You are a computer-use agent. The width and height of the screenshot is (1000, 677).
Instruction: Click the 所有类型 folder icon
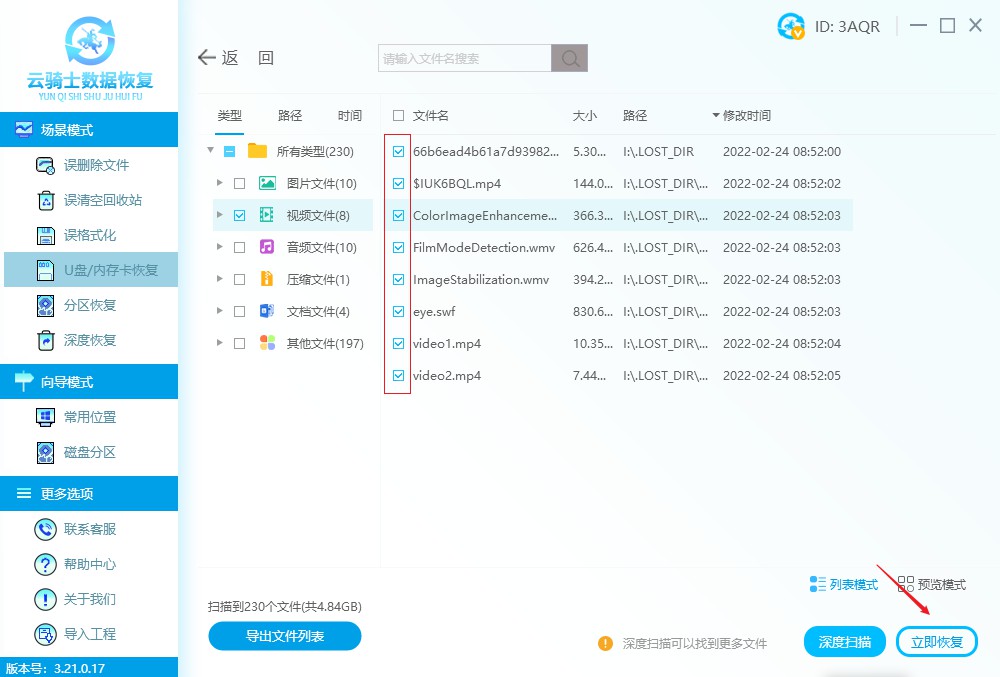pyautogui.click(x=258, y=151)
